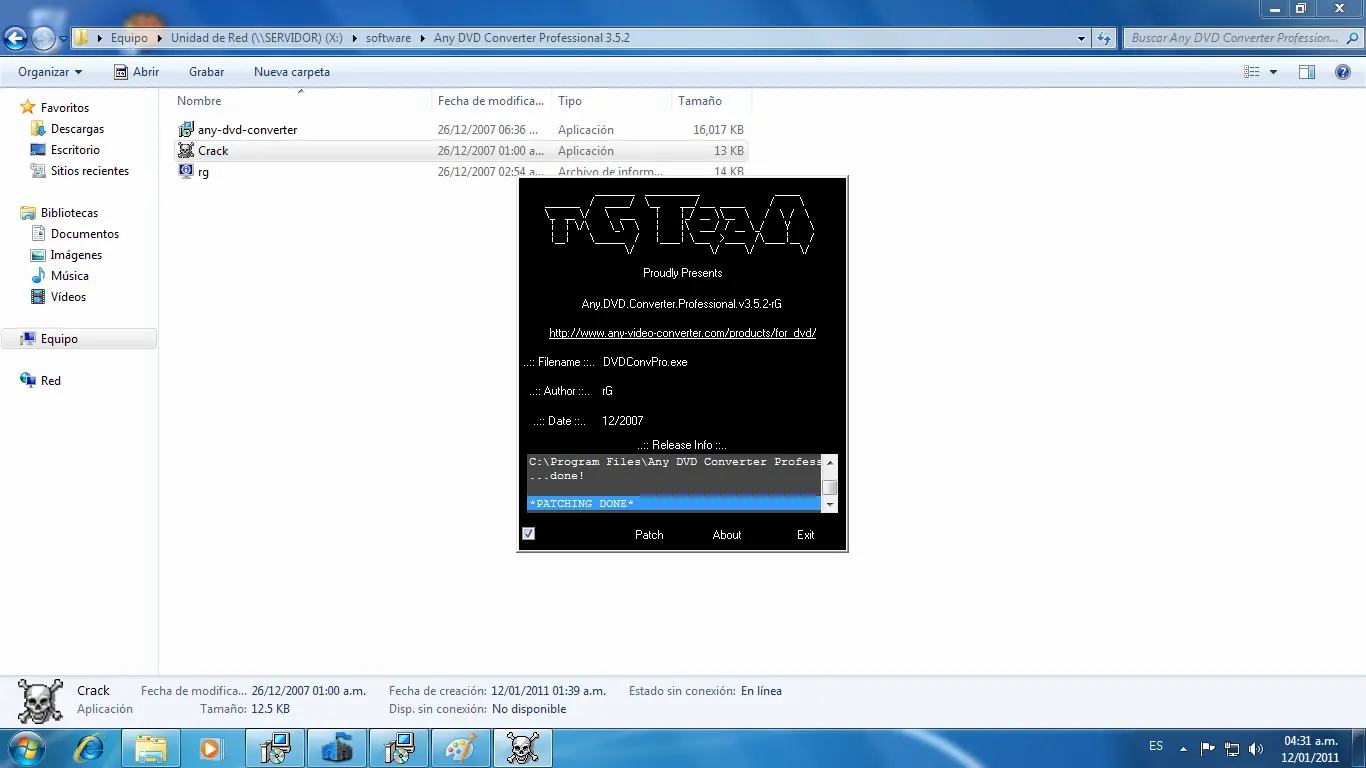Sort files by the Nombre column header
This screenshot has width=1366, height=768.
coord(302,101)
